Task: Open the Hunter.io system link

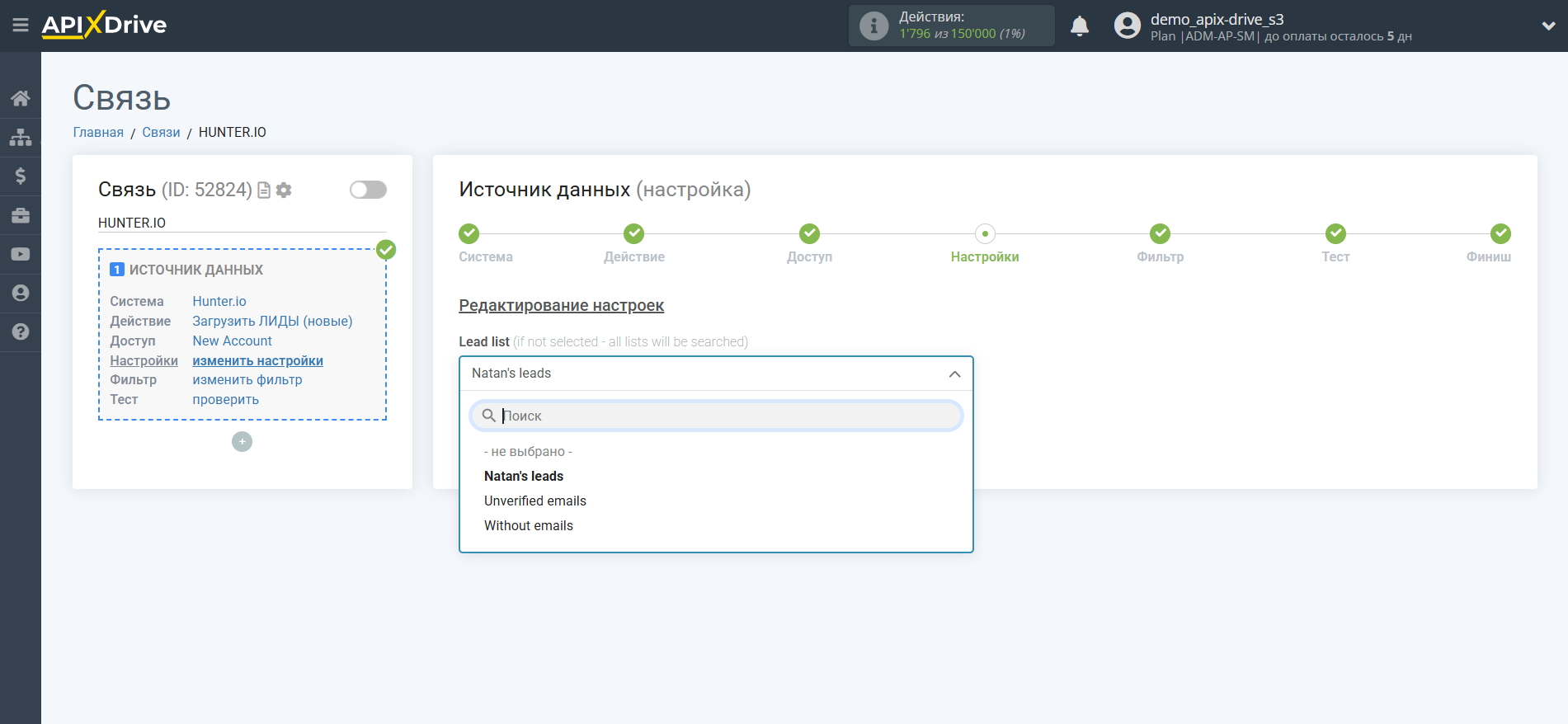Action: coord(219,302)
